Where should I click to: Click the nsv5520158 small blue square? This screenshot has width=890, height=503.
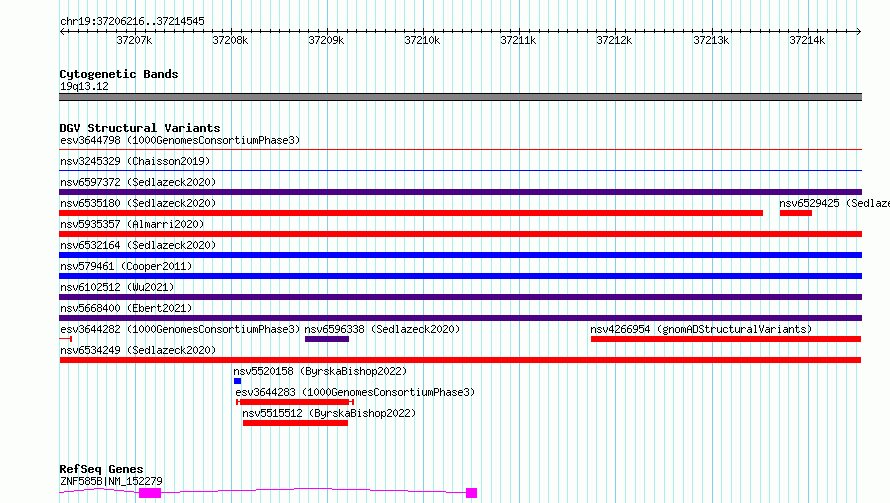tap(237, 381)
